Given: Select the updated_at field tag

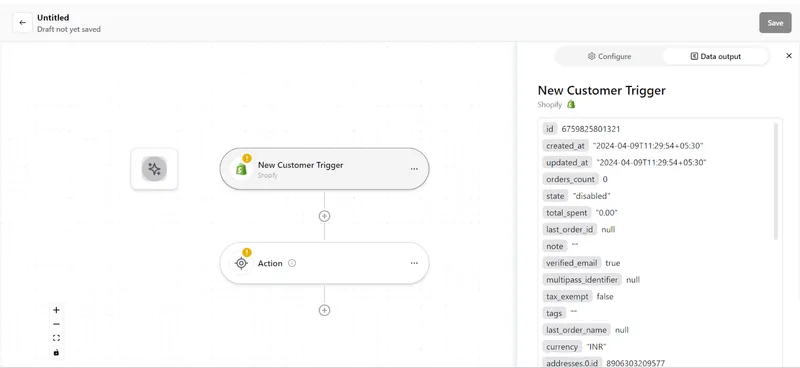Looking at the screenshot, I should [x=567, y=163].
